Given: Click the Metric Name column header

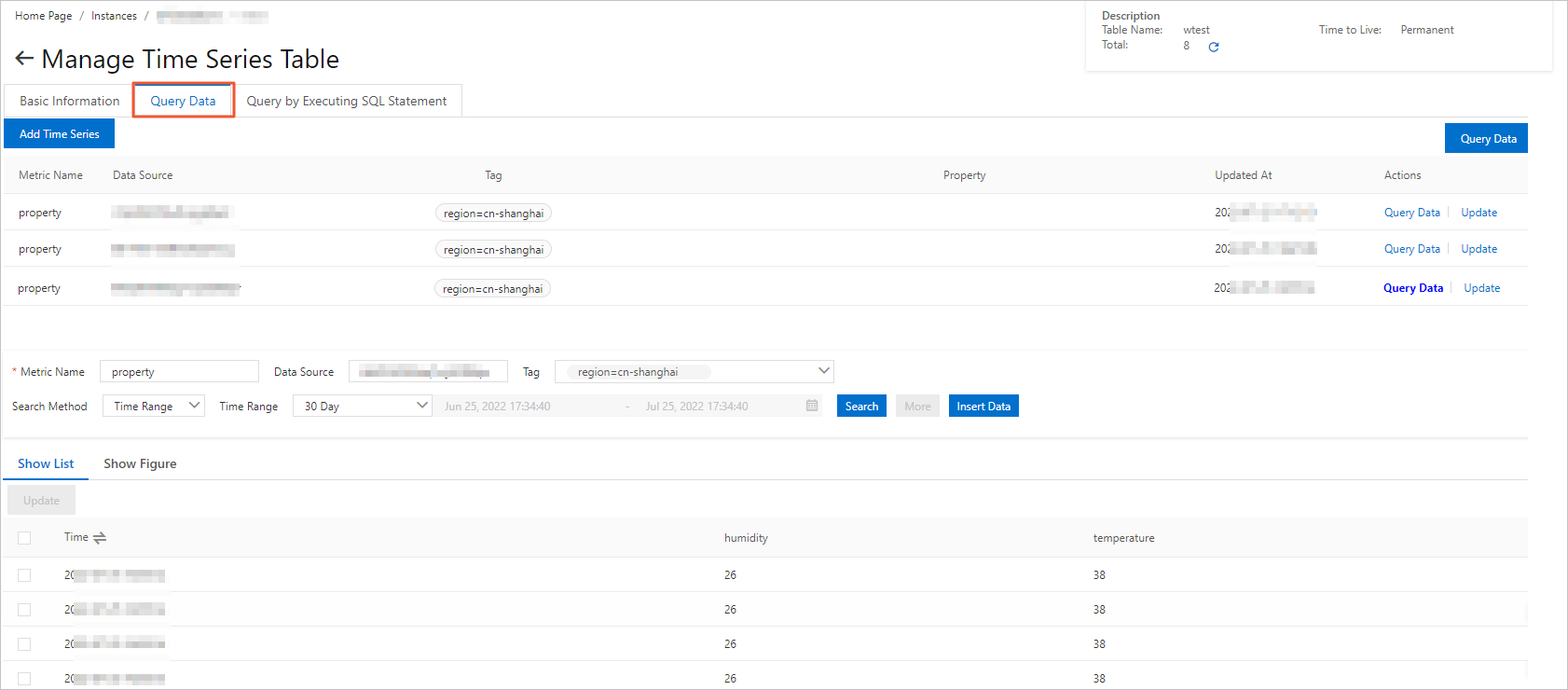Looking at the screenshot, I should [50, 175].
